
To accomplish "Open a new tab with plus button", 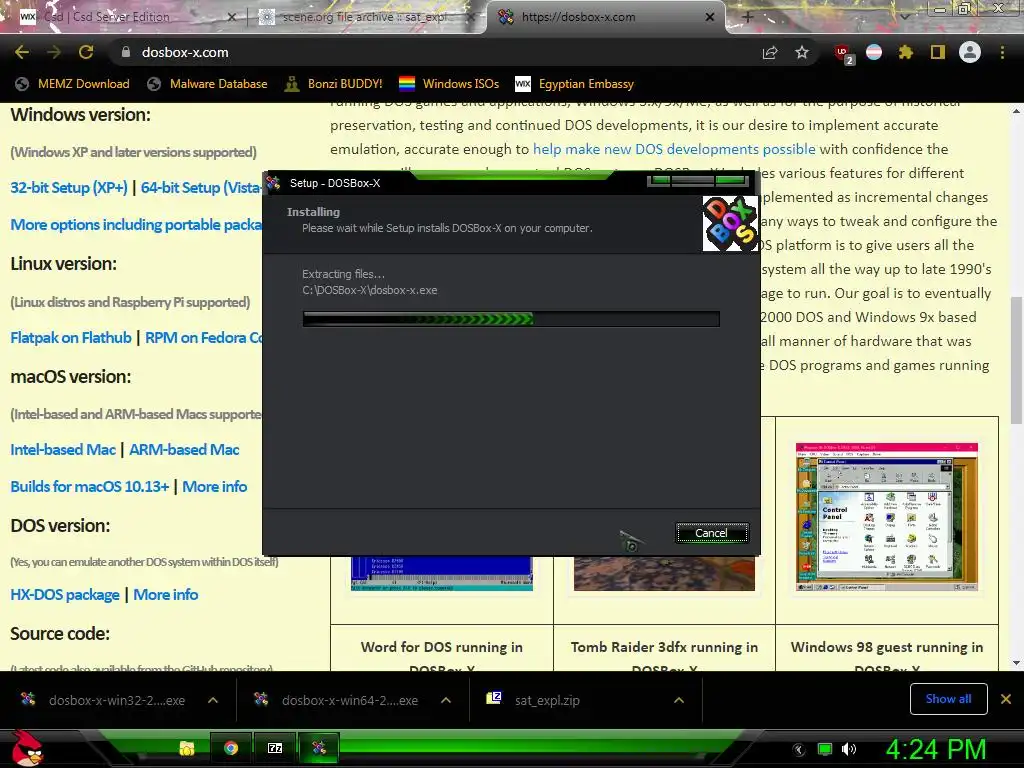I will [748, 18].
